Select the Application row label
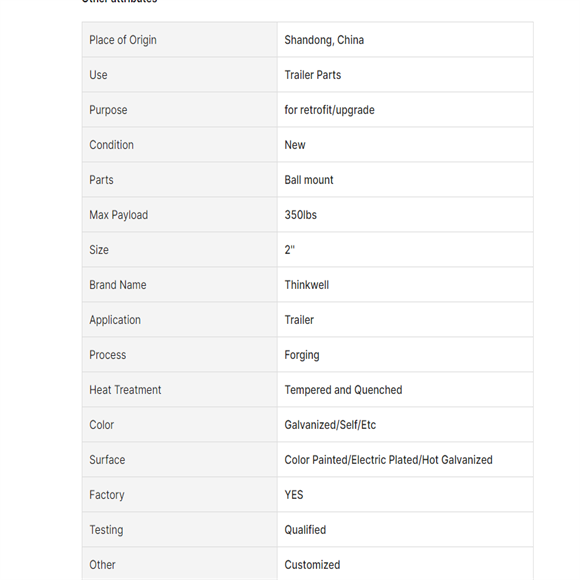 [115, 320]
